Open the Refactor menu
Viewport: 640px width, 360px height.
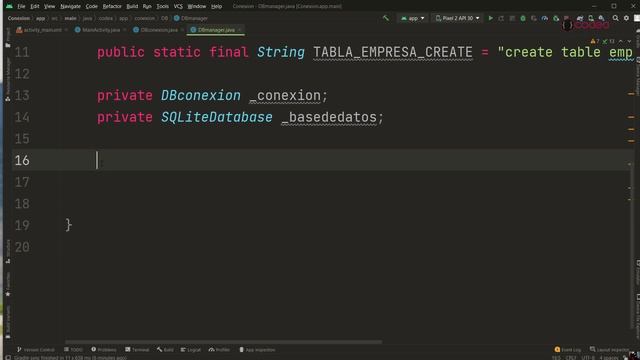[112, 7]
